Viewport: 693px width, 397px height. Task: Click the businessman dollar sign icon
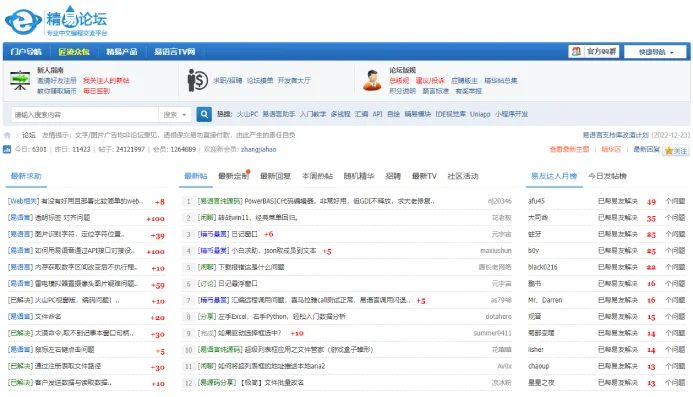pos(197,80)
